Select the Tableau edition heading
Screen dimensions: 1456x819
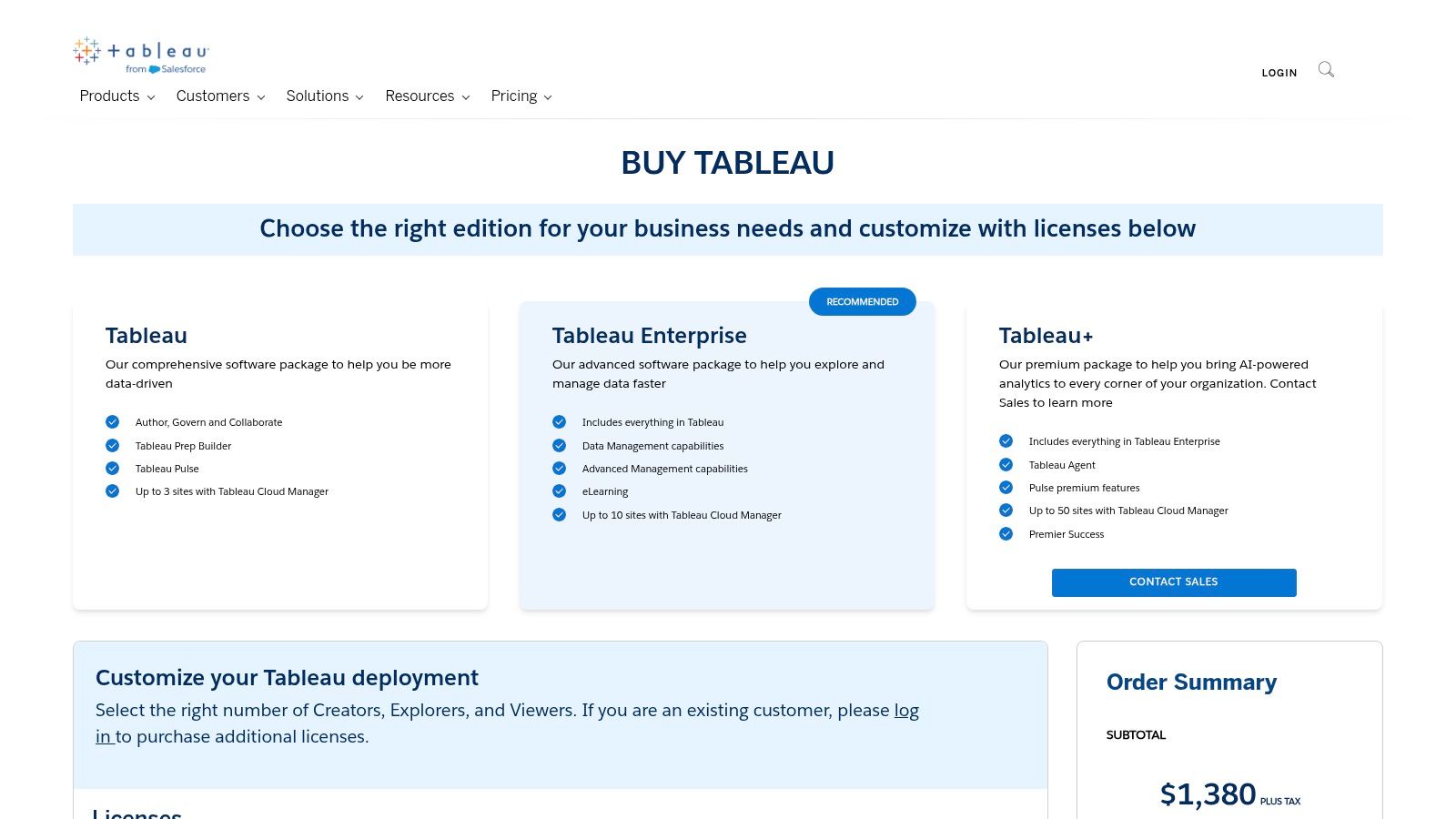coord(147,336)
